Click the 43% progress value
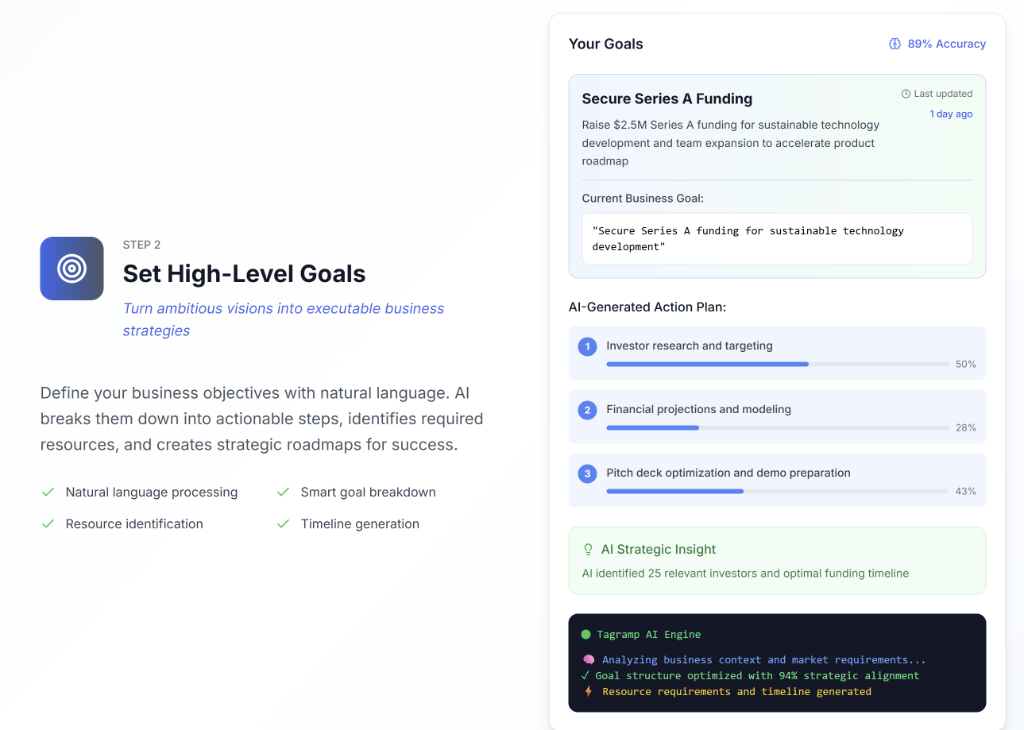Viewport: 1024px width, 730px height. 965,491
